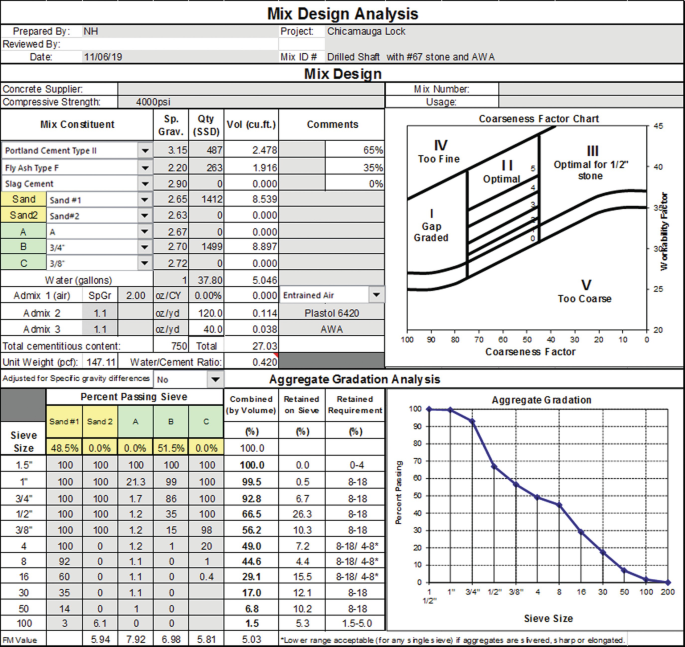This screenshot has width=685, height=647.
Task: Select the fly ash comment percentage '35%'
Action: (355, 167)
